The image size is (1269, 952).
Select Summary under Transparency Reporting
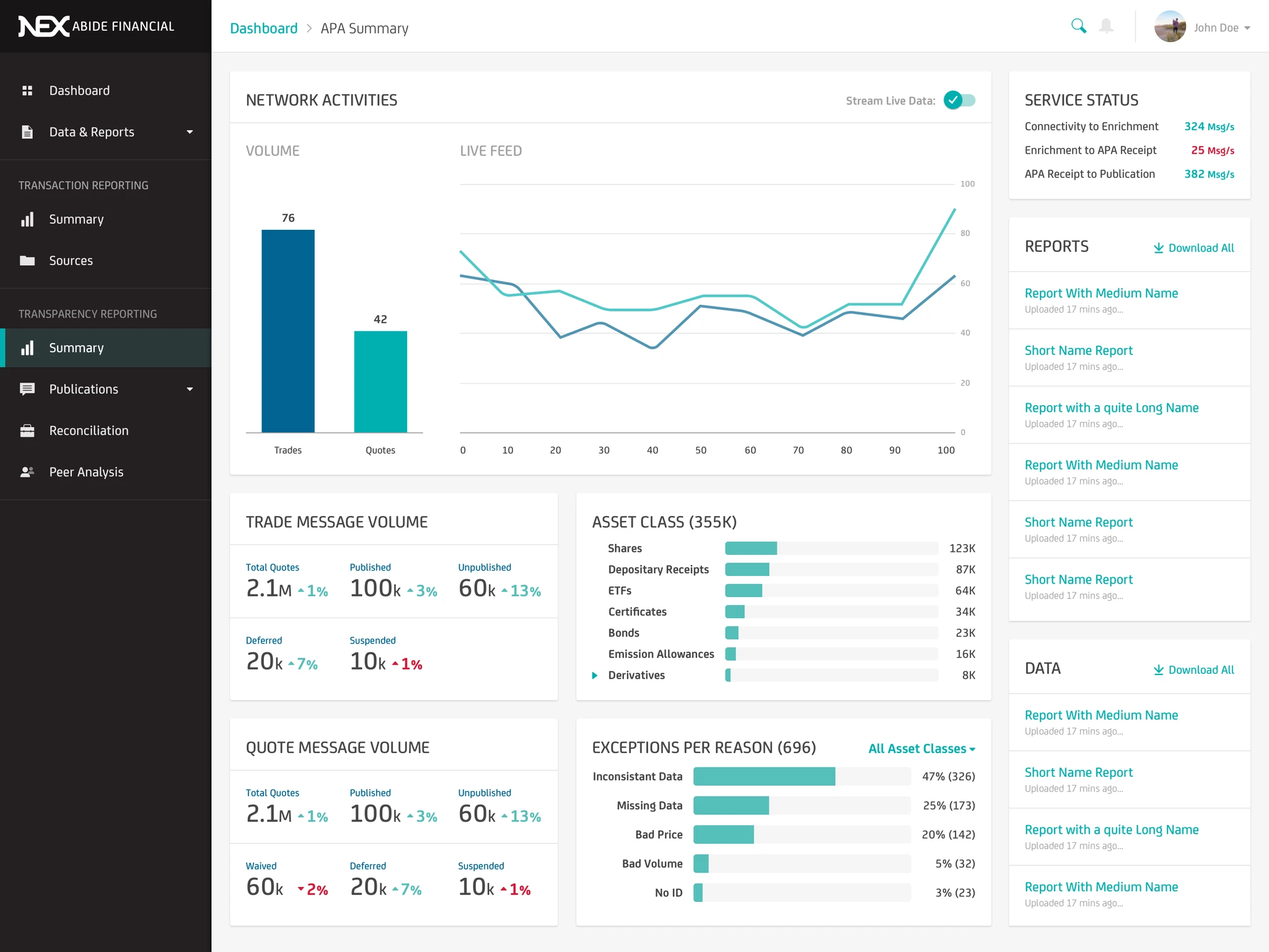click(x=76, y=347)
